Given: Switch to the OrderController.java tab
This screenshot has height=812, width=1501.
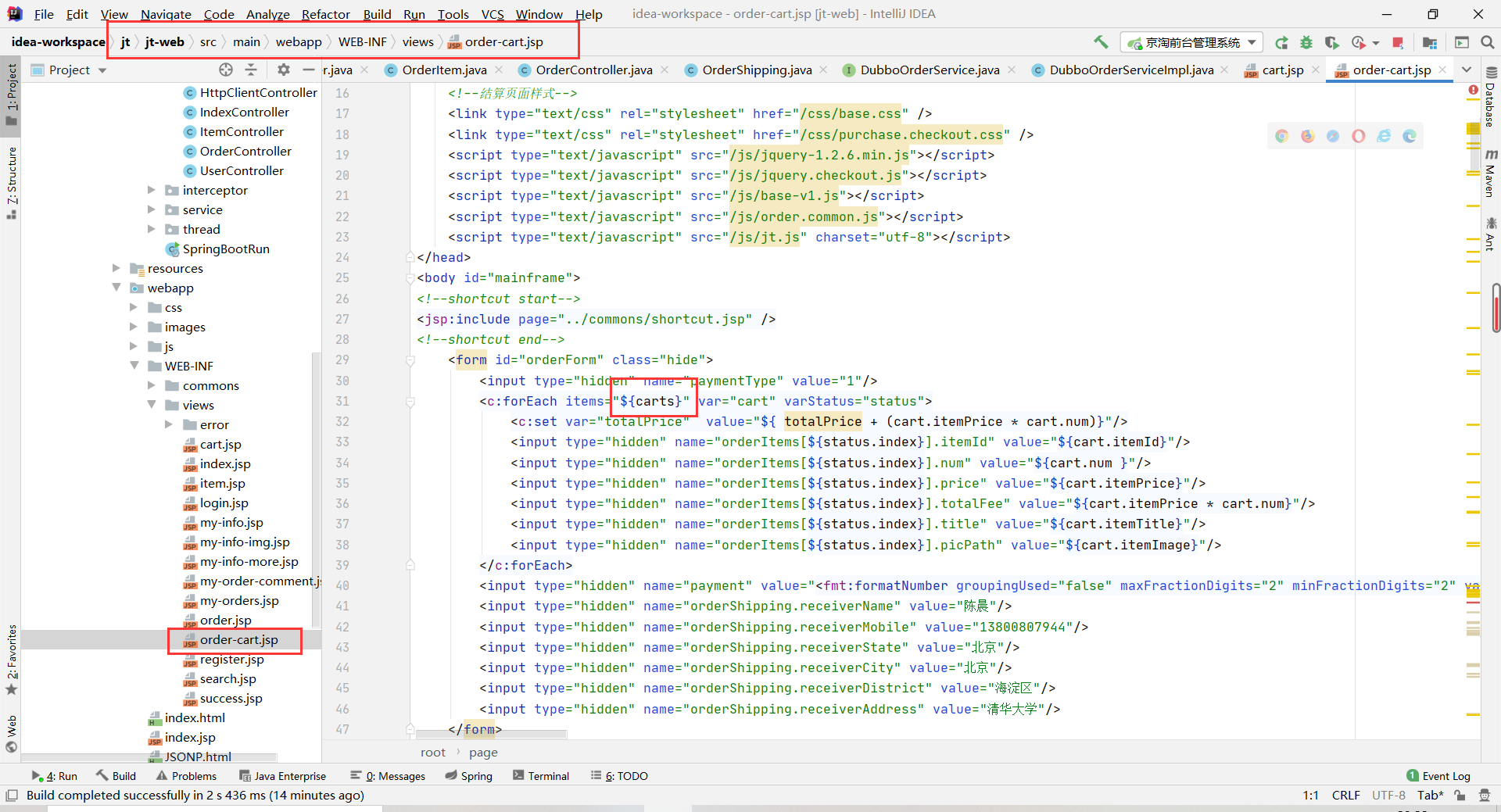Looking at the screenshot, I should click(594, 70).
